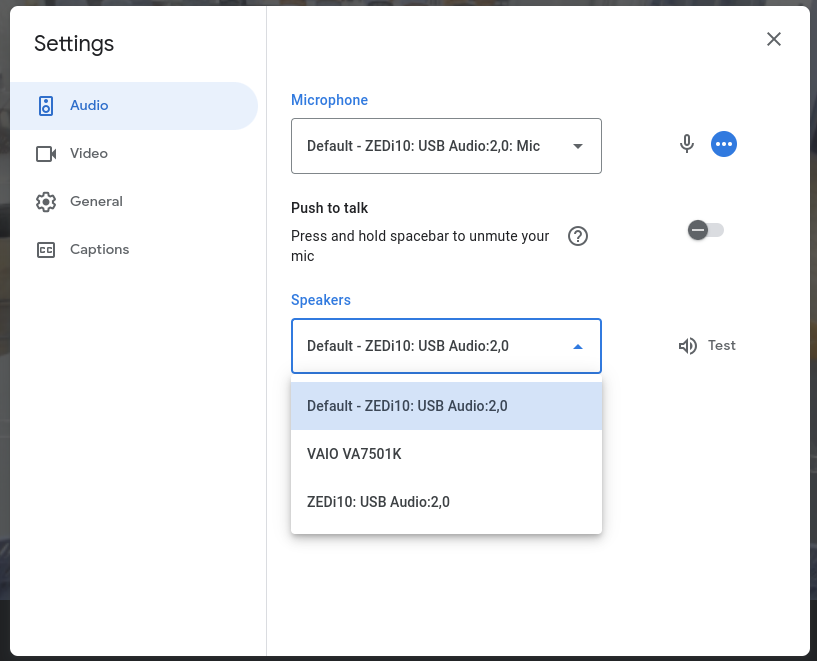Open the Microphone device dropdown
The width and height of the screenshot is (817, 661).
pyautogui.click(x=446, y=146)
